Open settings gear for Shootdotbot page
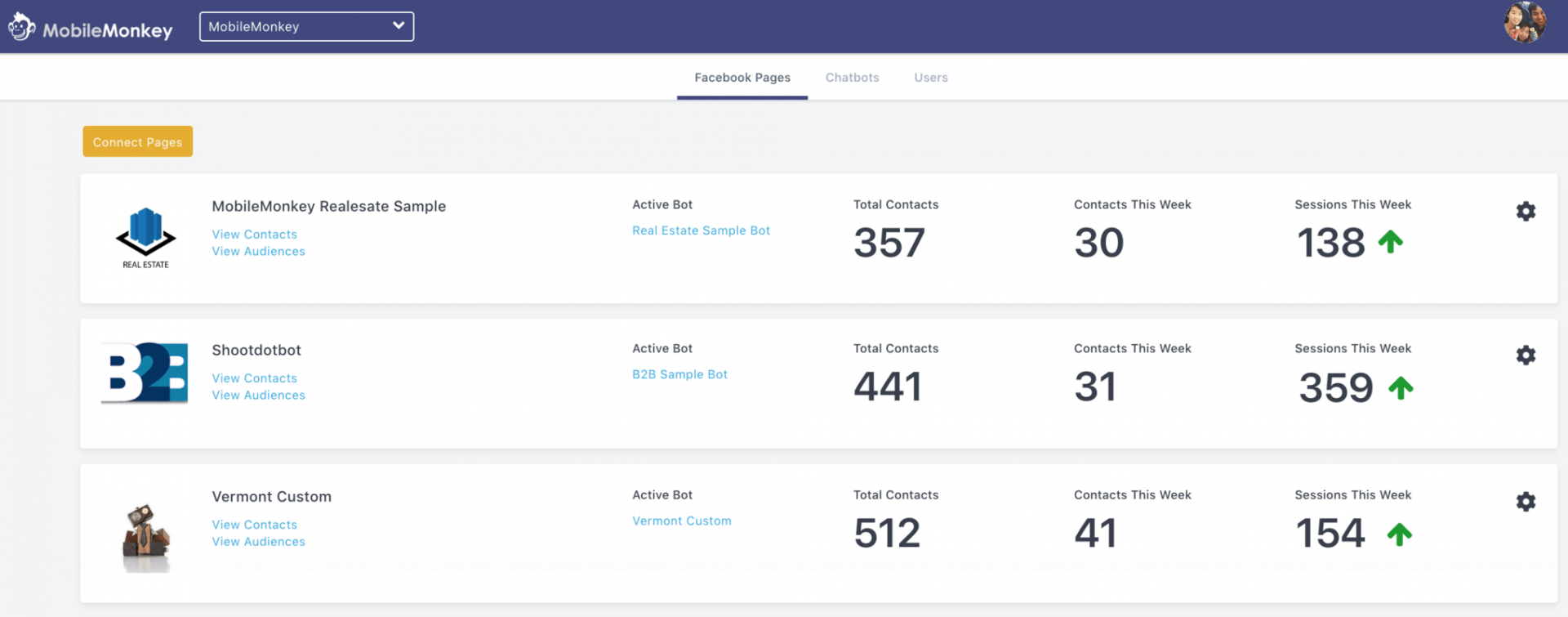The width and height of the screenshot is (1568, 617). [1526, 355]
